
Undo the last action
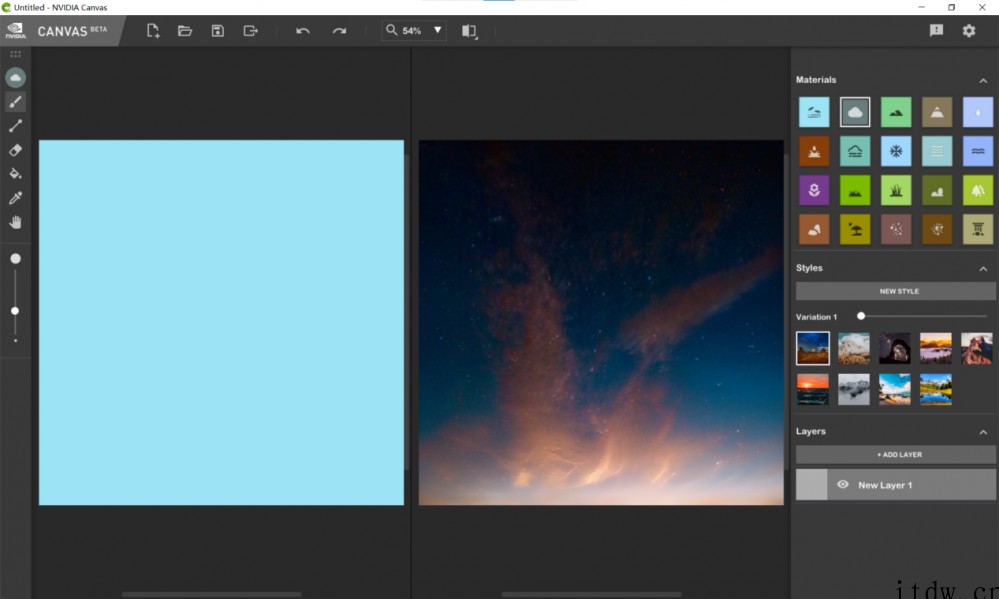coord(303,31)
